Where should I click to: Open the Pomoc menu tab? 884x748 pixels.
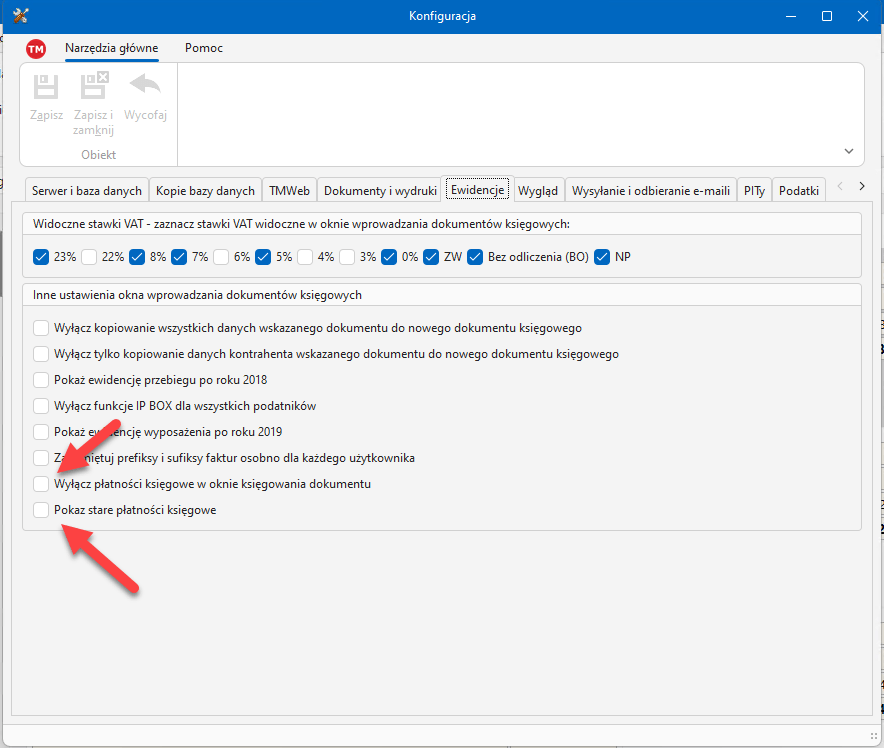(x=204, y=48)
